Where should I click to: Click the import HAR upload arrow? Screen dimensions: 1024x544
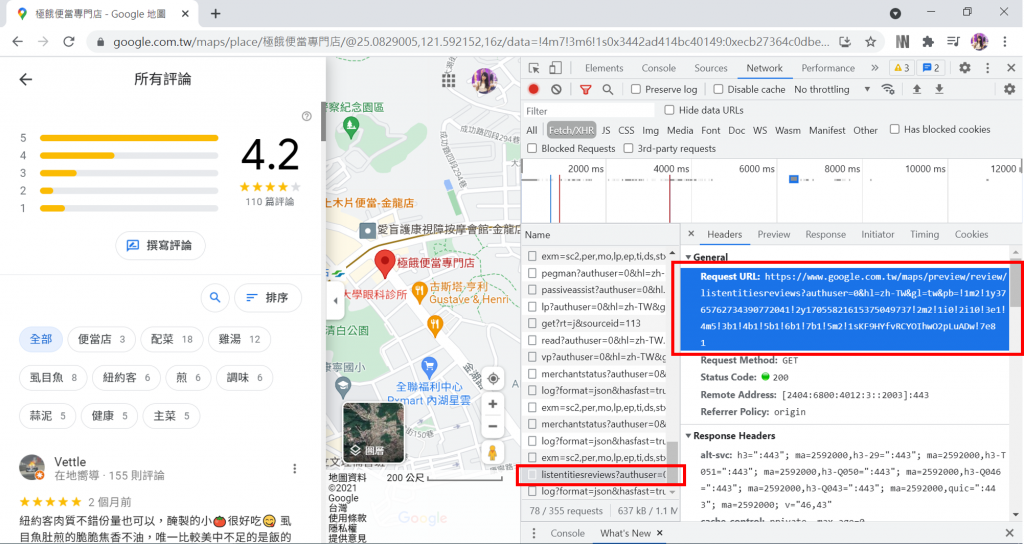pyautogui.click(x=917, y=89)
